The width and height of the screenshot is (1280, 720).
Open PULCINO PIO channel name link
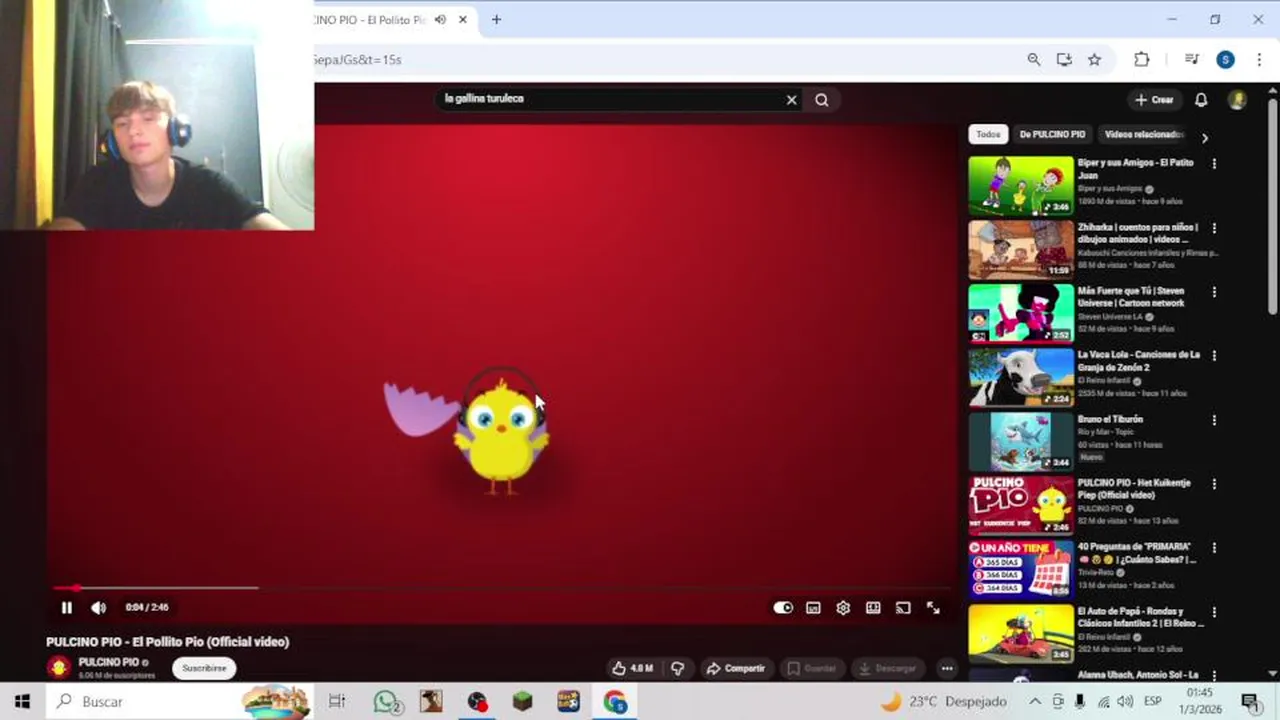(108, 662)
